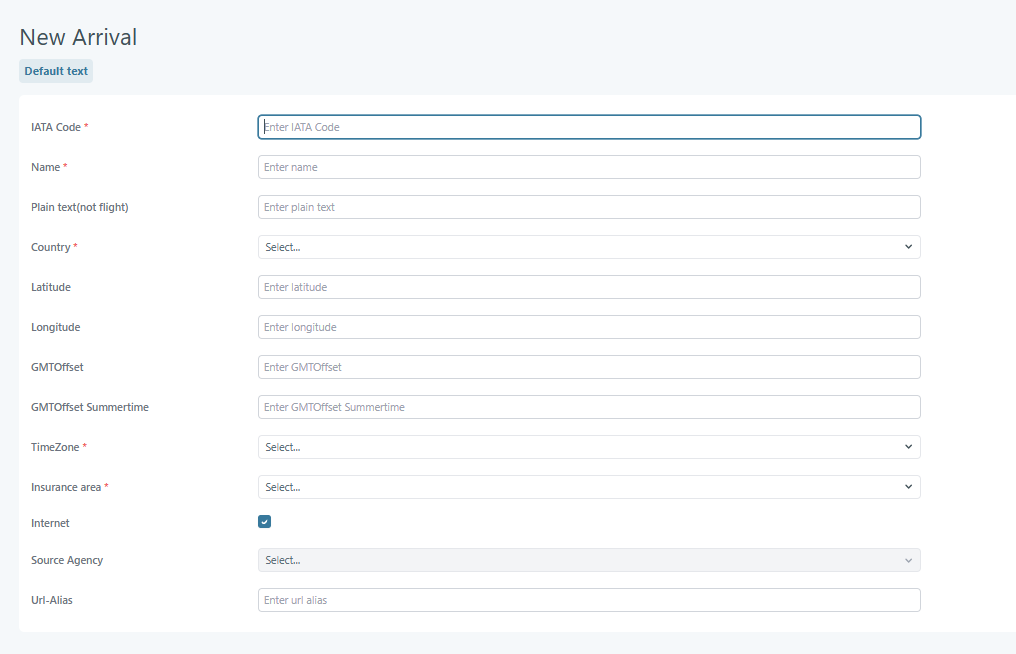Click the Internet field label
Image resolution: width=1016 pixels, height=654 pixels.
50,523
